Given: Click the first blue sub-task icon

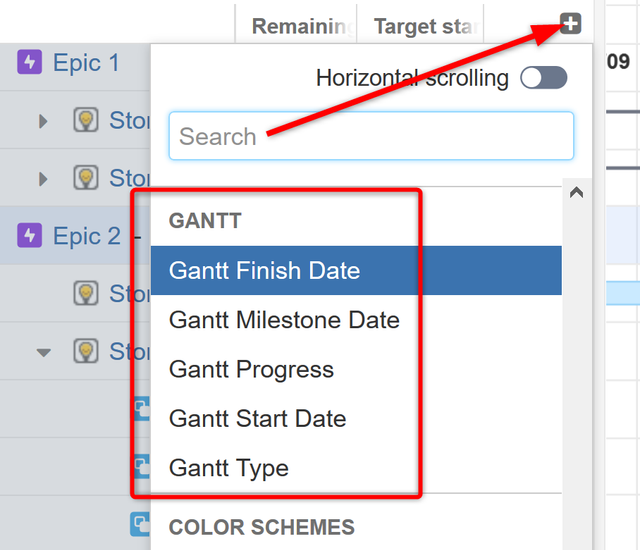Looking at the screenshot, I should tap(143, 408).
